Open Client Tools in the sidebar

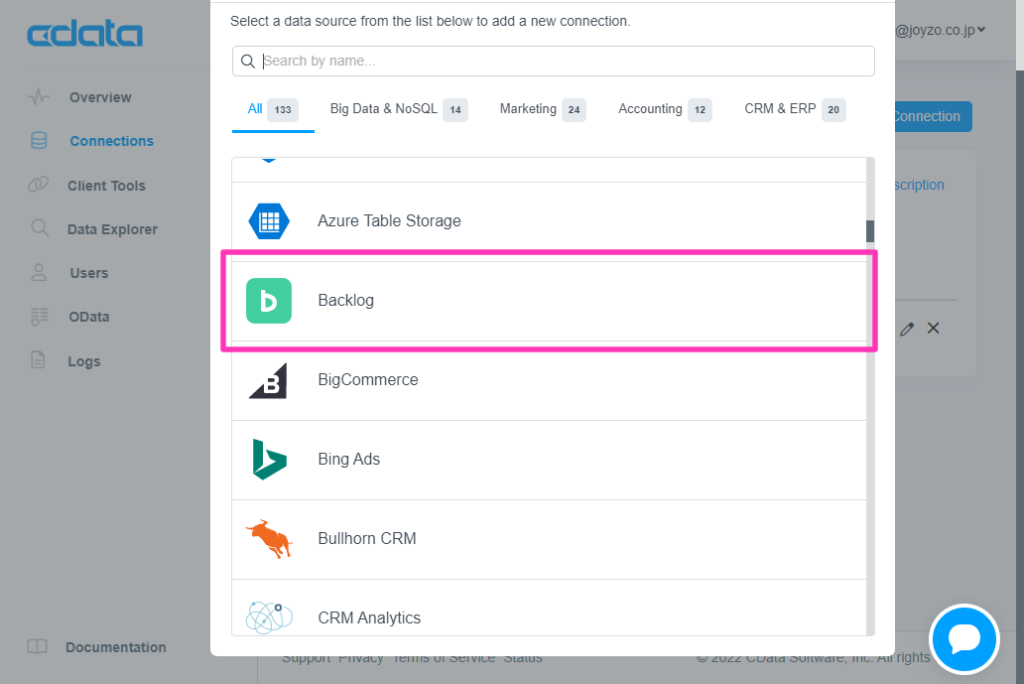pos(106,186)
